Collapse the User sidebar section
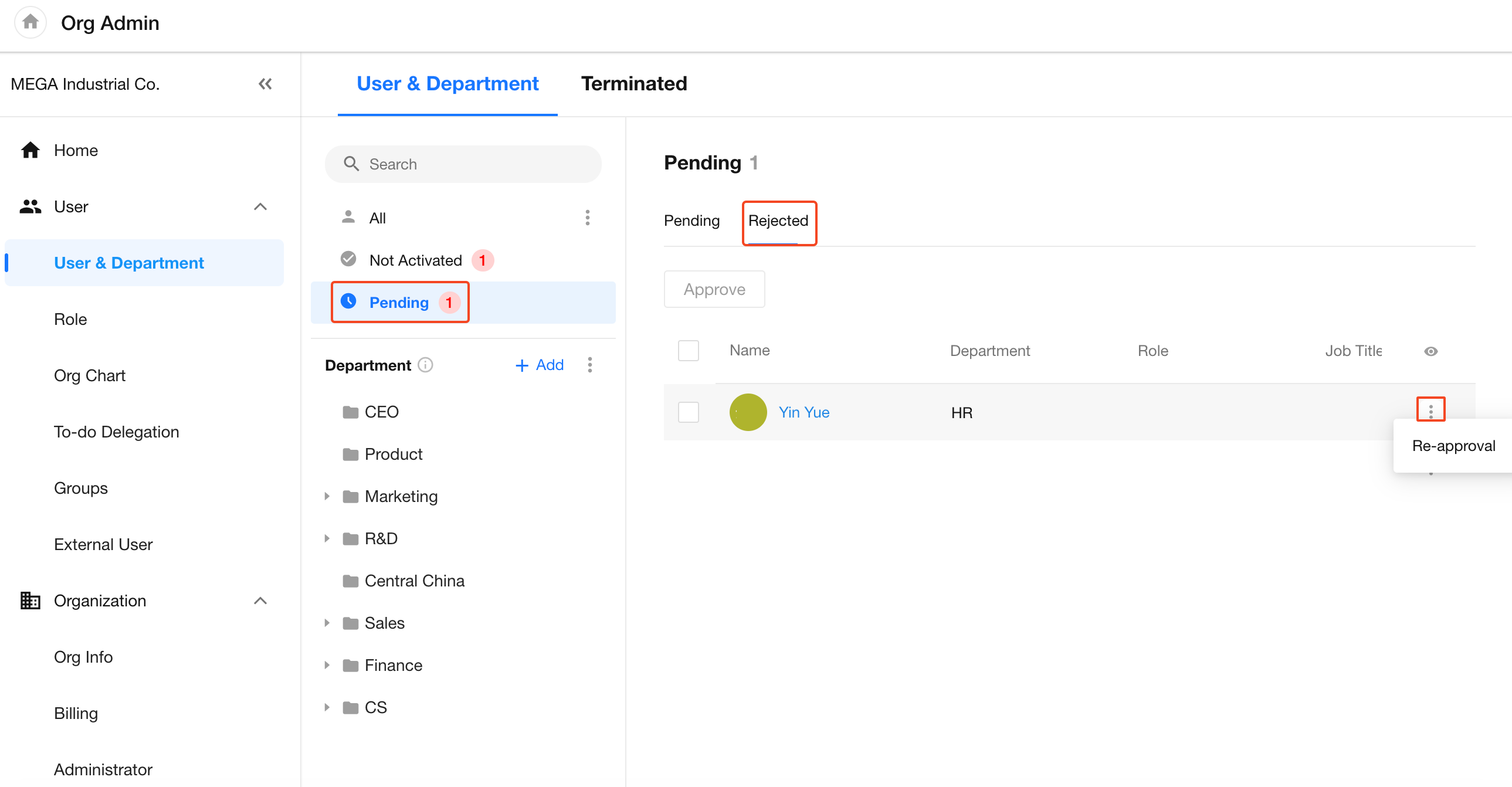 (x=260, y=206)
